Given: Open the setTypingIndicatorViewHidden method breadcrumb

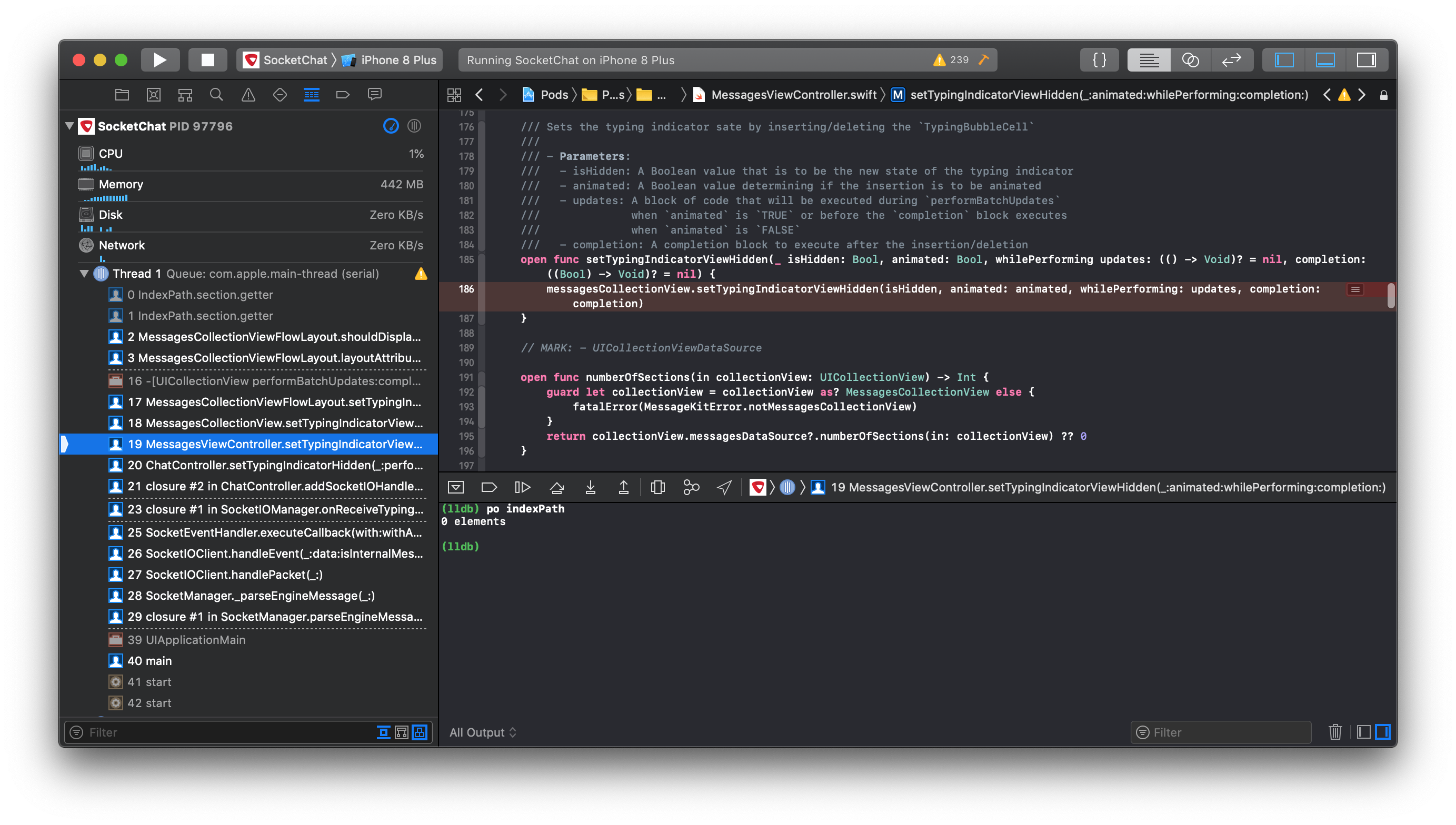Looking at the screenshot, I should [1100, 95].
